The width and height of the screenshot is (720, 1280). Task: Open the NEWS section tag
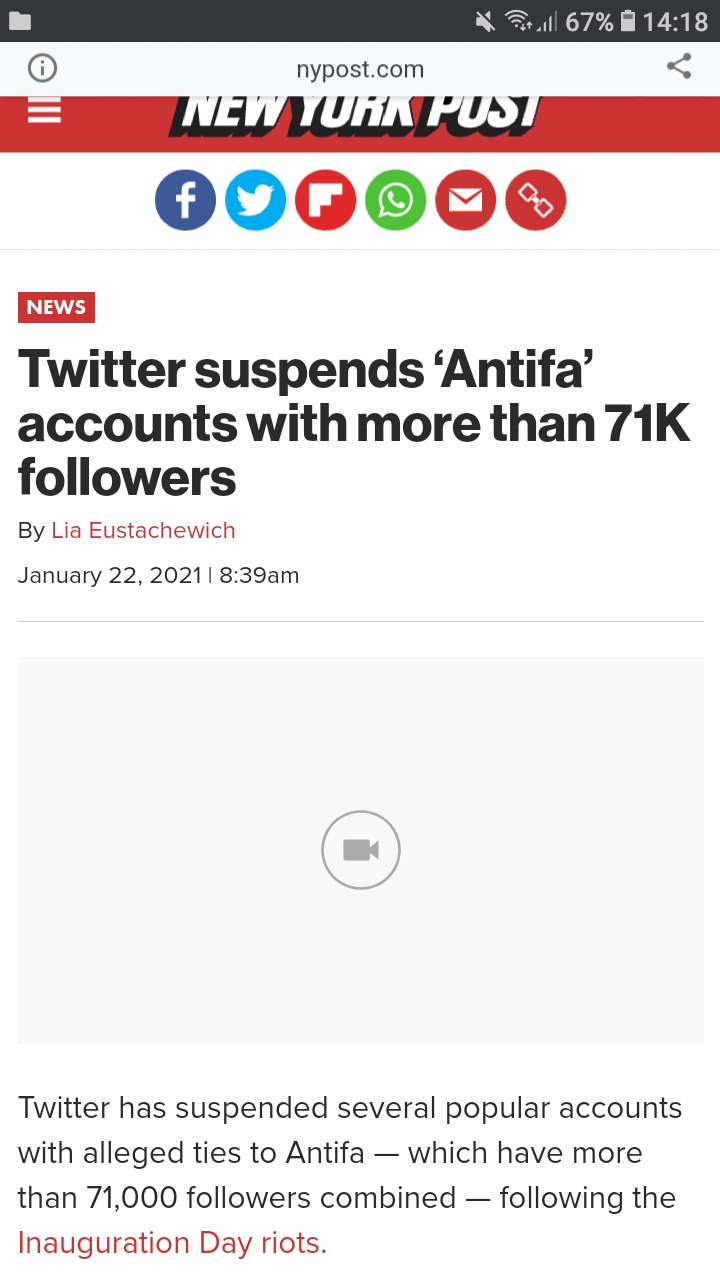tap(56, 307)
